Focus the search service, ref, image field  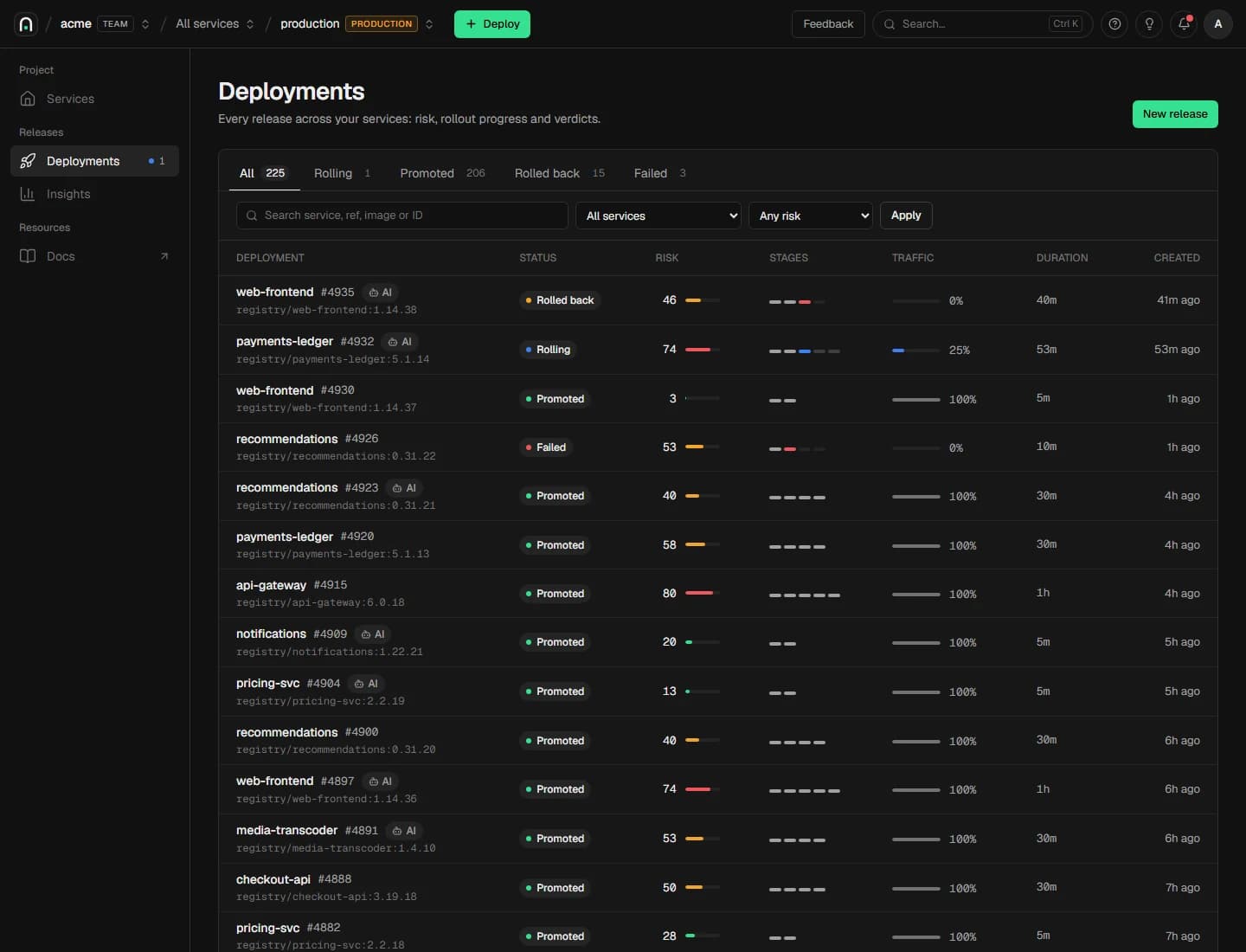[402, 215]
